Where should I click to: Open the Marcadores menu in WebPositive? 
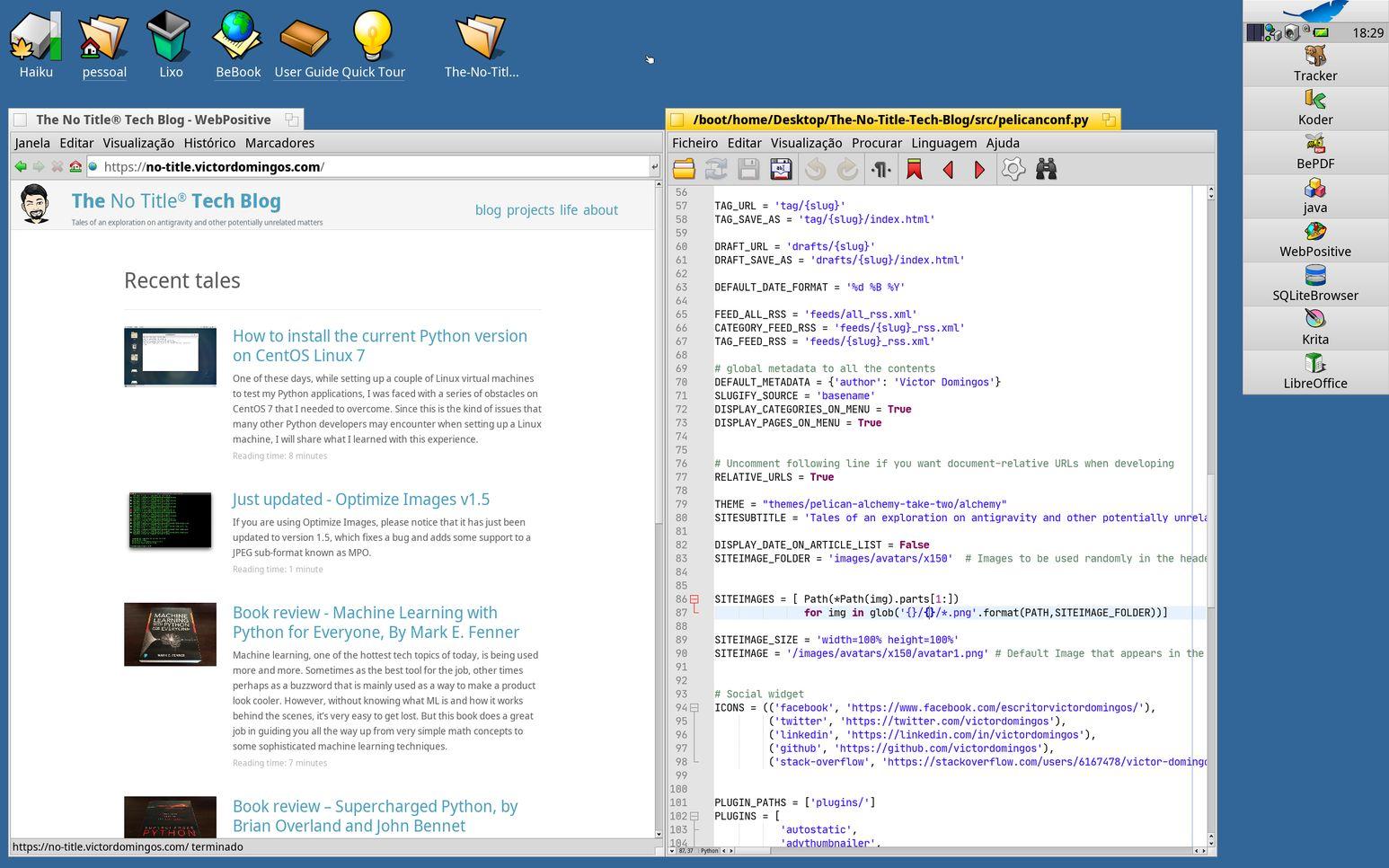[x=279, y=143]
